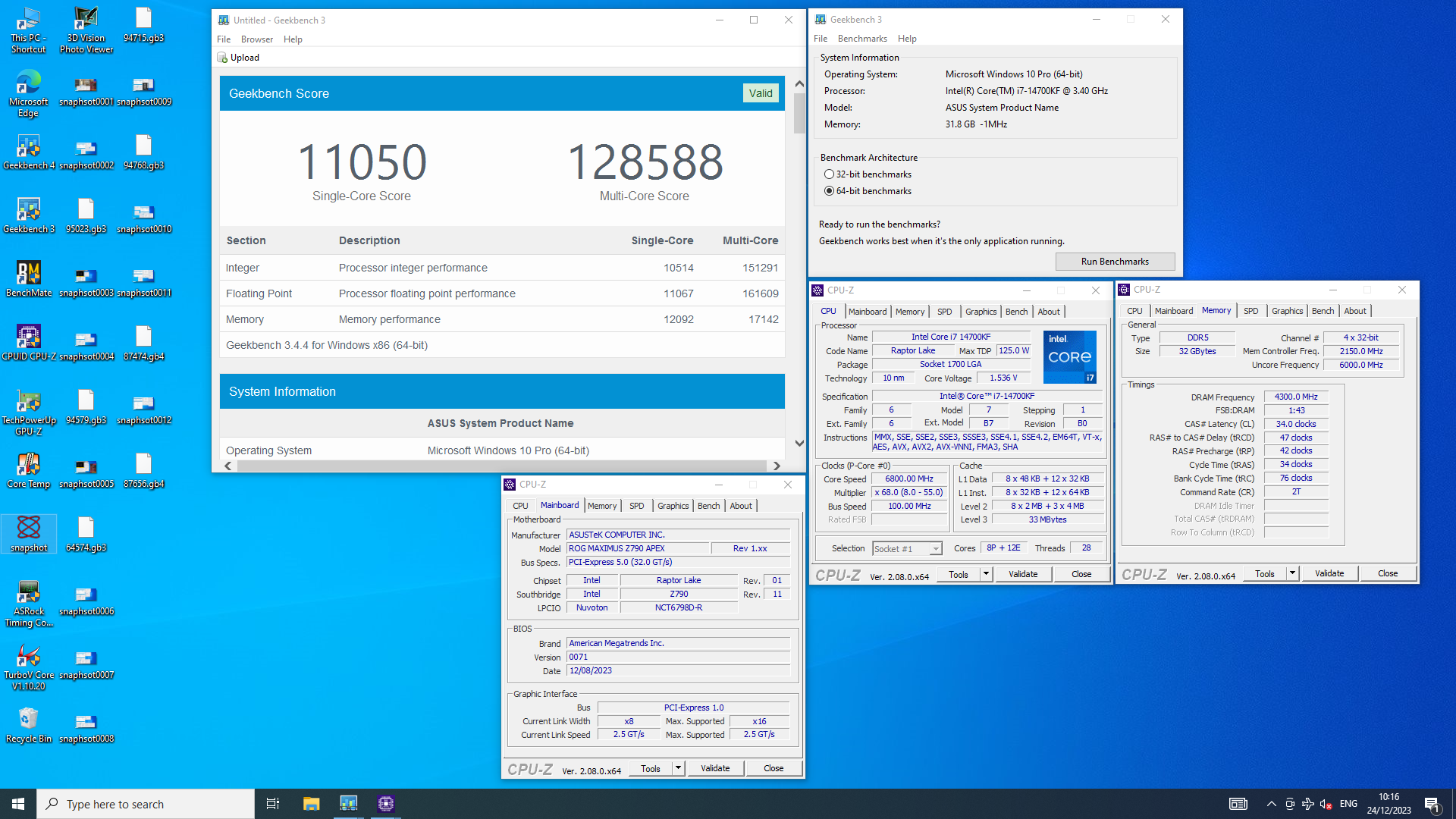The width and height of the screenshot is (1456, 819).
Task: Select the snapshot tool desktop icon
Action: pos(29,534)
